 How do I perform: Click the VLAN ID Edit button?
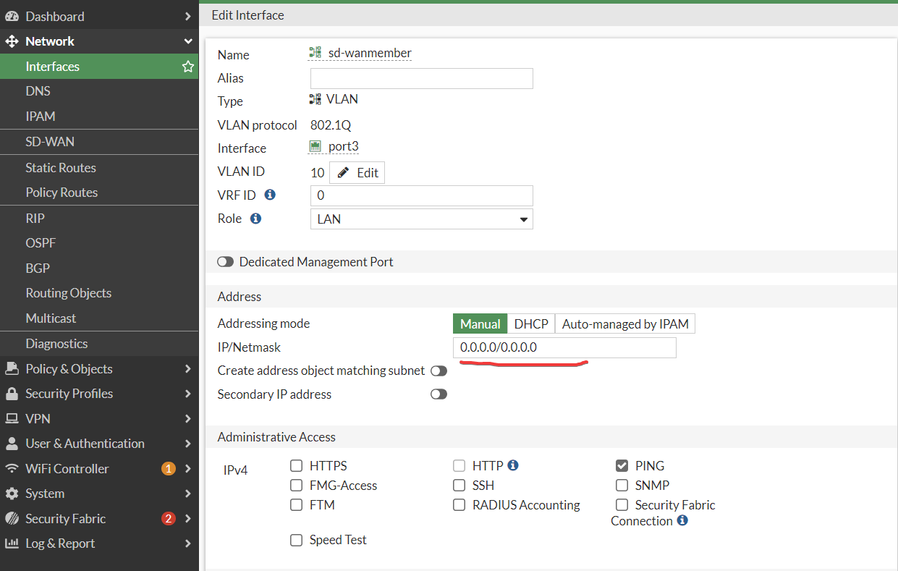click(x=357, y=173)
